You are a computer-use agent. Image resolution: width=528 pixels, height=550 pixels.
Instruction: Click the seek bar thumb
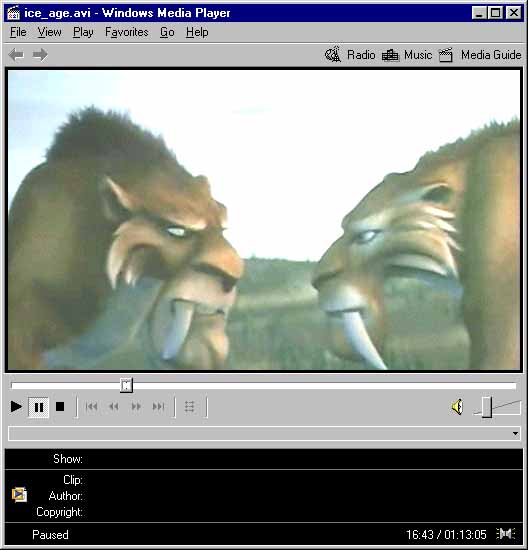coord(126,385)
